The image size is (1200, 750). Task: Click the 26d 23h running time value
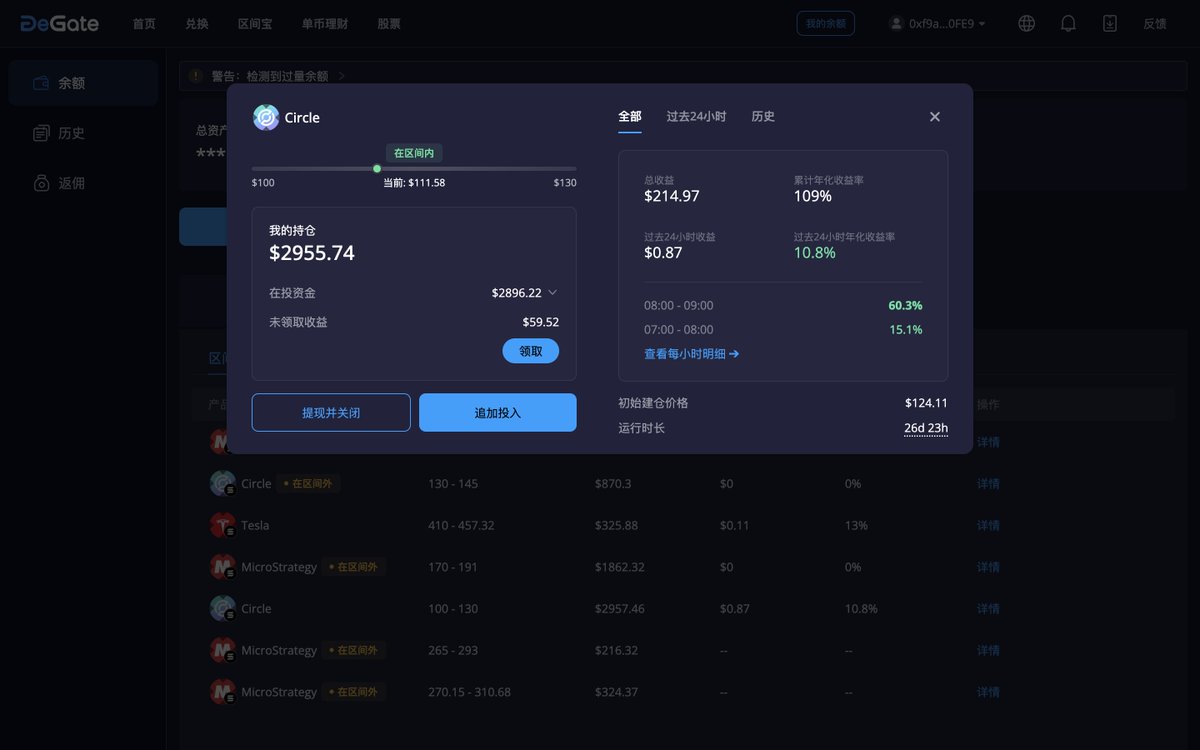(926, 428)
